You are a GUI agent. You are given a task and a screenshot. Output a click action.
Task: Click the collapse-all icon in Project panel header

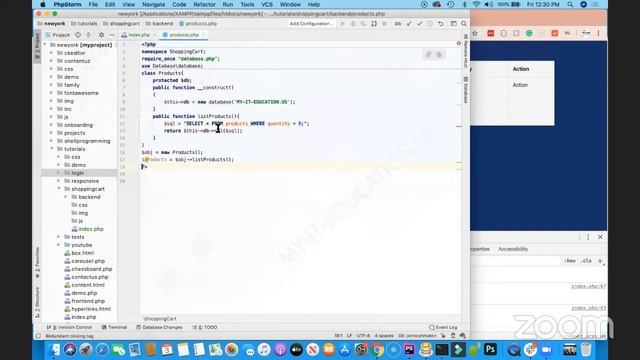point(89,35)
